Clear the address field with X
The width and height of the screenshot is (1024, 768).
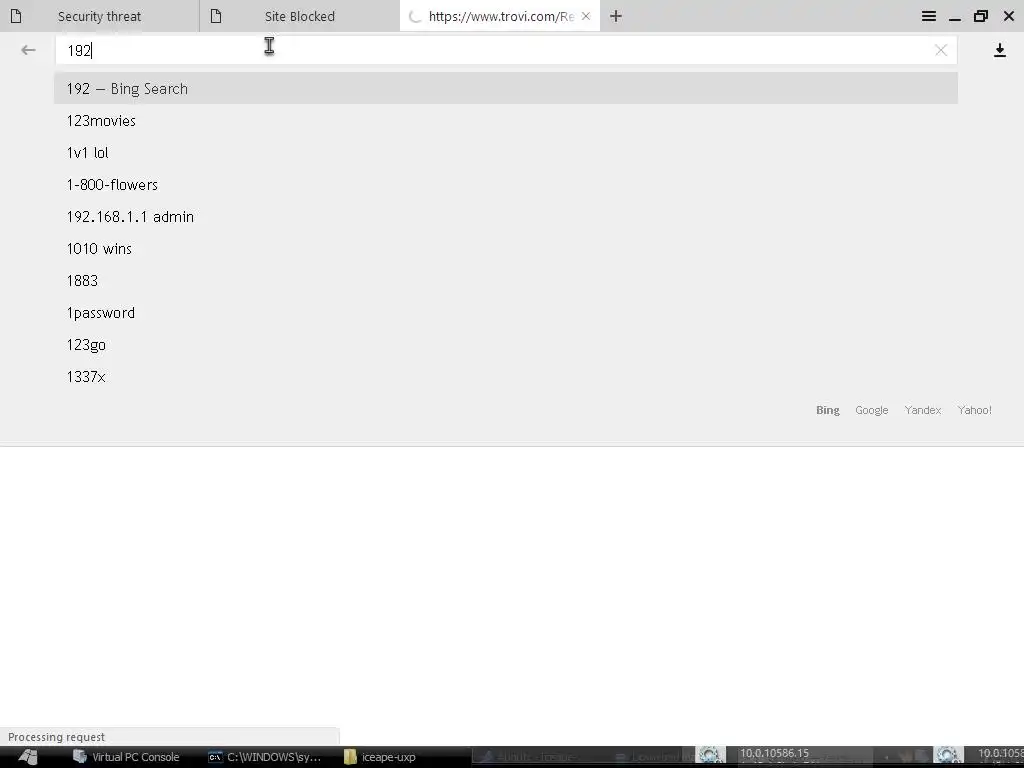940,50
